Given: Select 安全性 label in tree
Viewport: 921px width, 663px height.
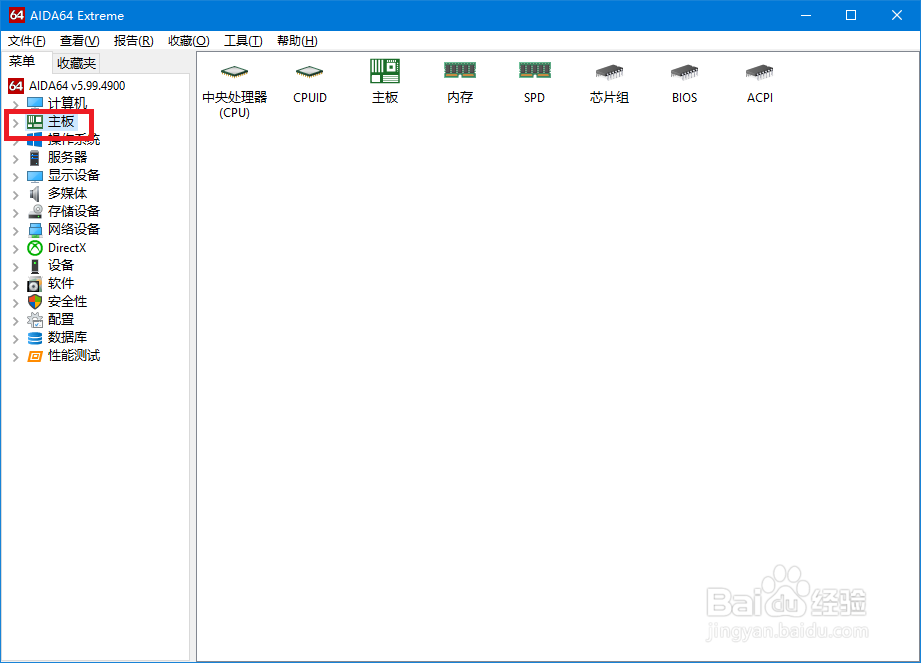Looking at the screenshot, I should (67, 302).
